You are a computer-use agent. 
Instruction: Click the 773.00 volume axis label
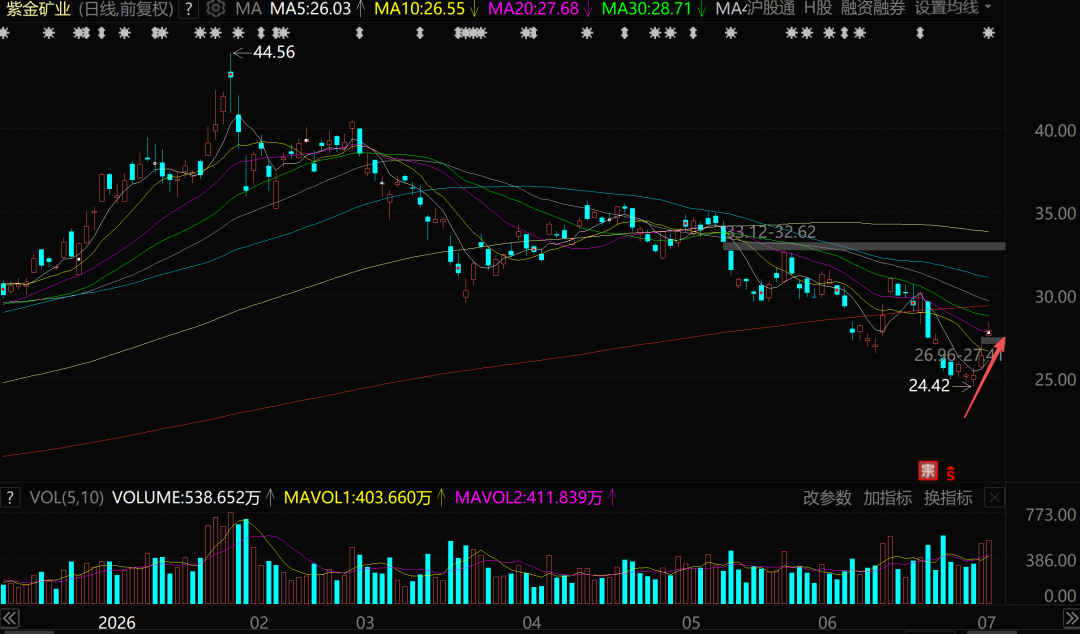[1051, 515]
